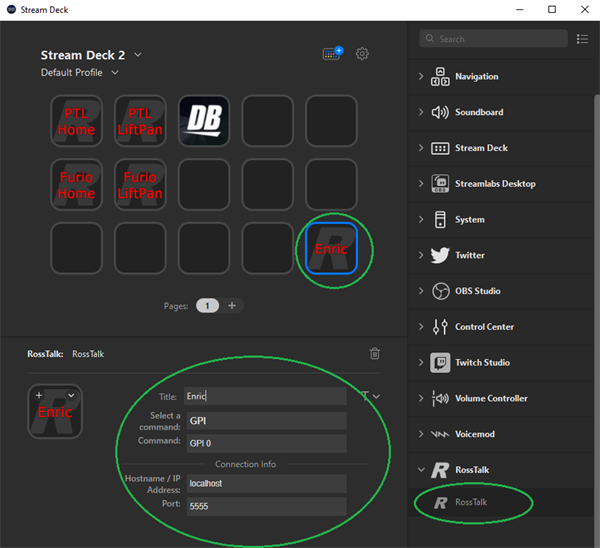Maximize the Stream Deck window
Image resolution: width=600 pixels, height=548 pixels.
coord(552,10)
